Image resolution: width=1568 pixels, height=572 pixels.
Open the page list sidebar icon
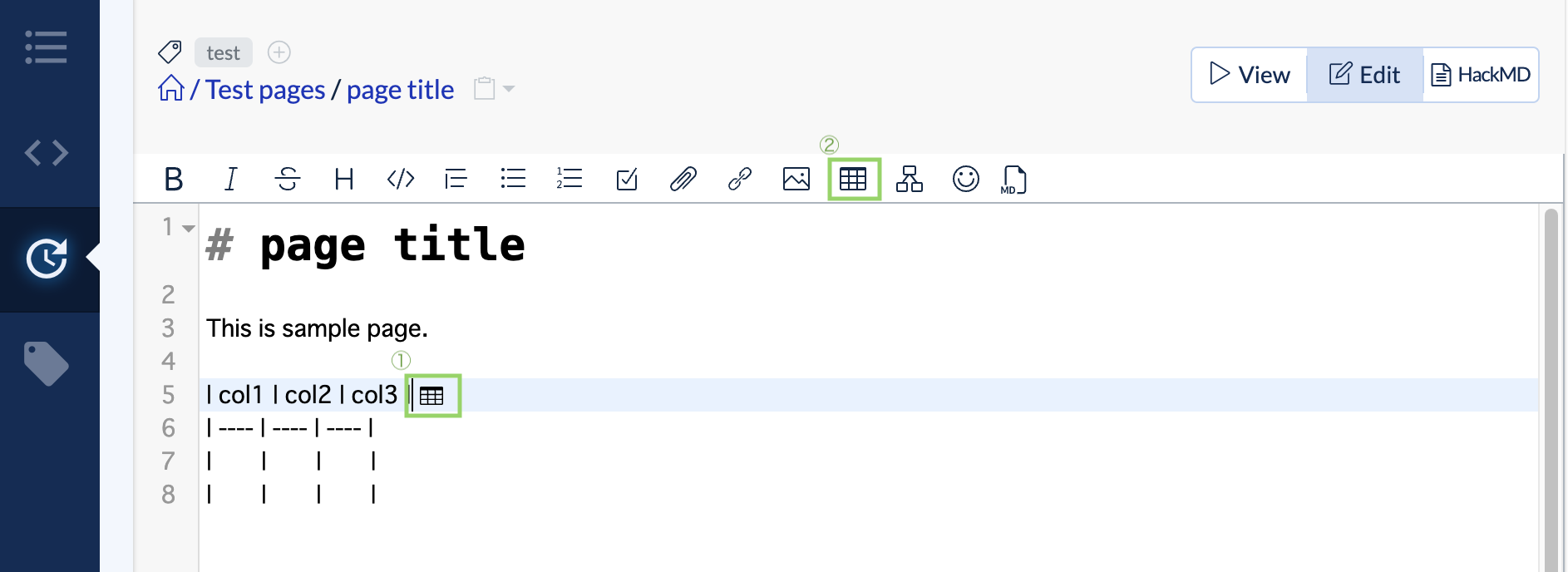coord(46,47)
